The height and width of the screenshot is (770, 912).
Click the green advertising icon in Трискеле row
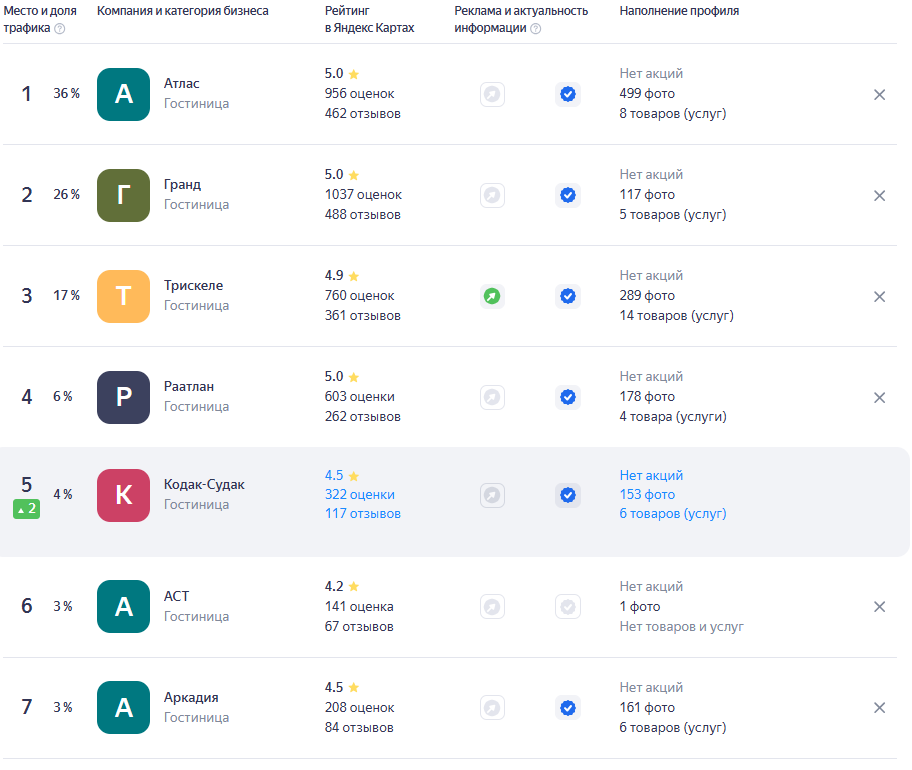pyautogui.click(x=492, y=297)
